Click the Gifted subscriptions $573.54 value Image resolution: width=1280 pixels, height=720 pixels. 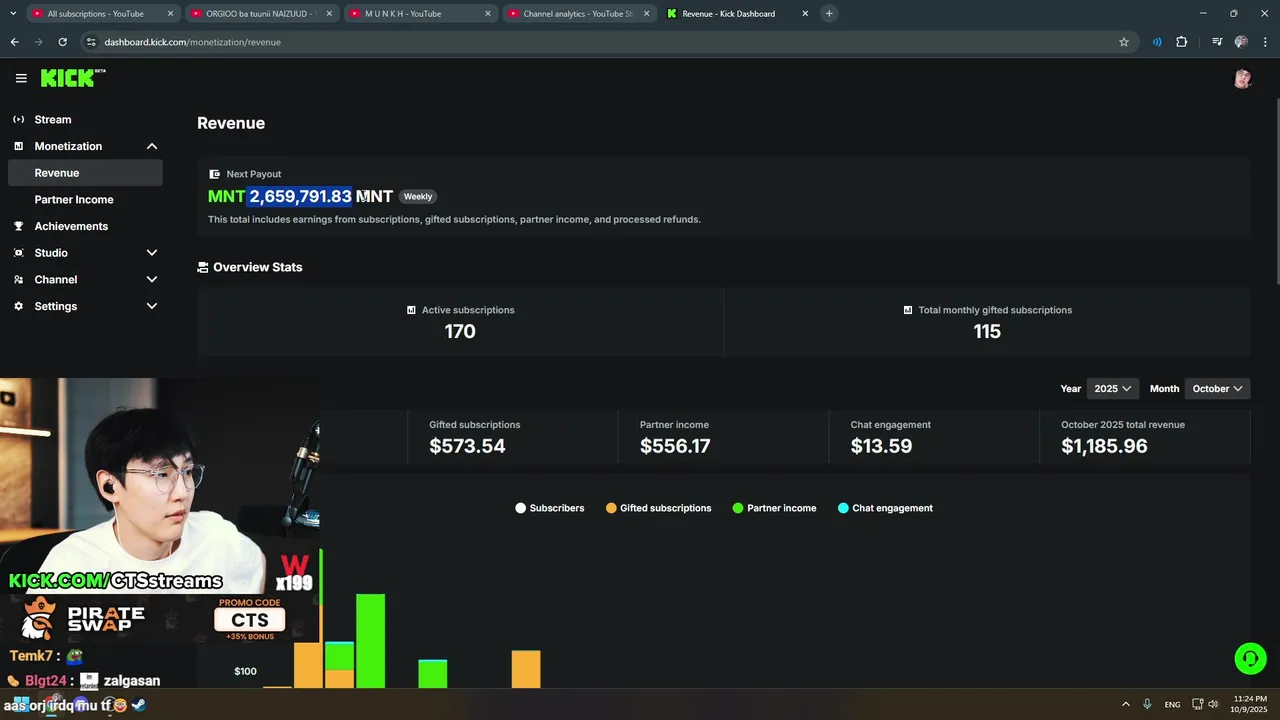pyautogui.click(x=467, y=446)
